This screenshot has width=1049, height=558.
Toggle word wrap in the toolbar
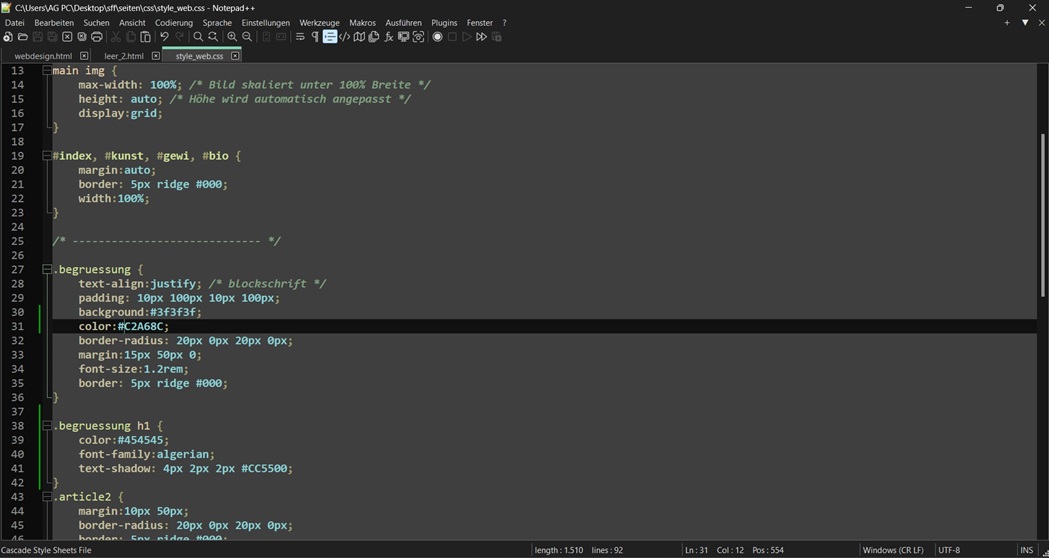point(300,37)
